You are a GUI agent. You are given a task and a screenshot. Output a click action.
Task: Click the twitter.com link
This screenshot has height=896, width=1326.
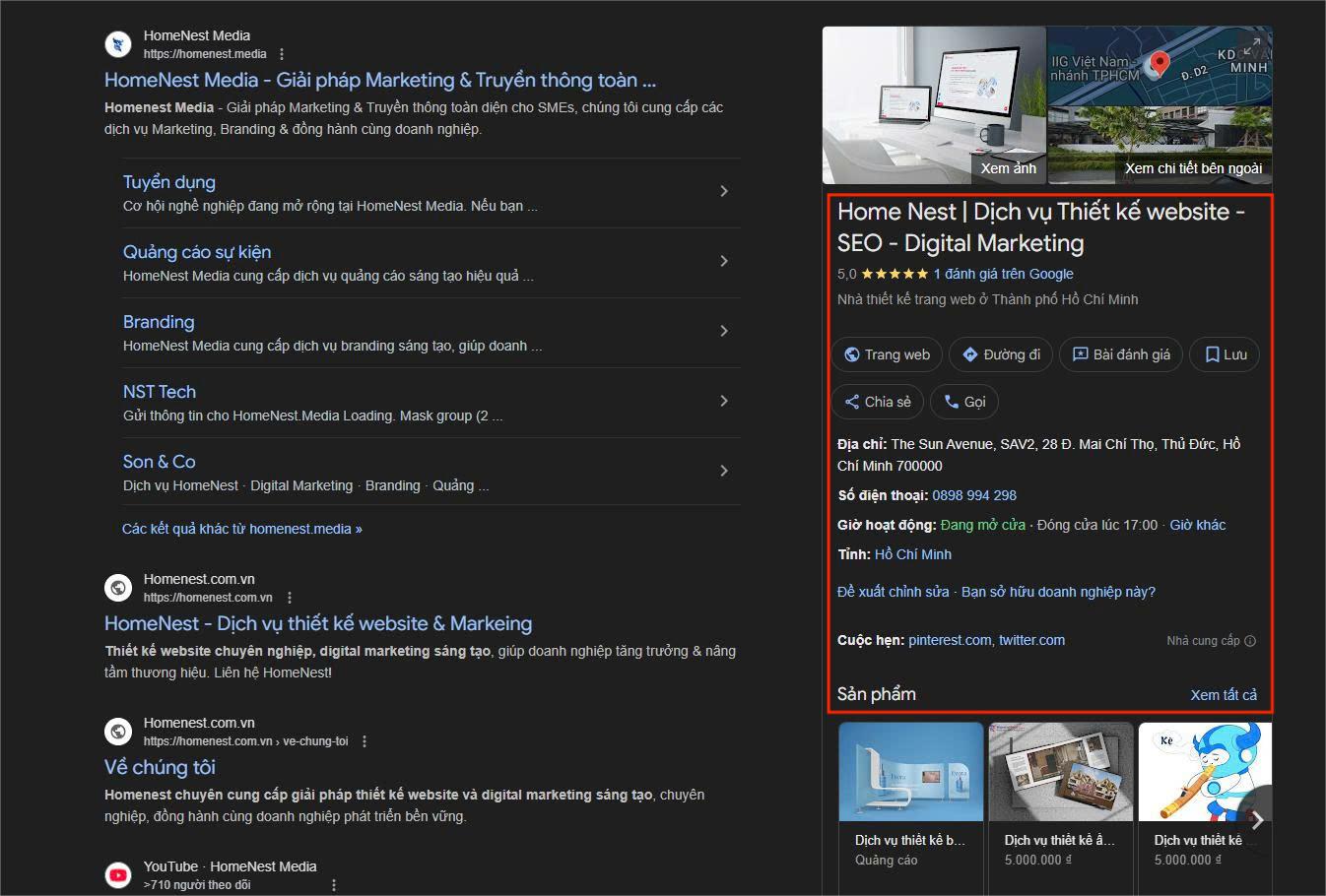1031,640
